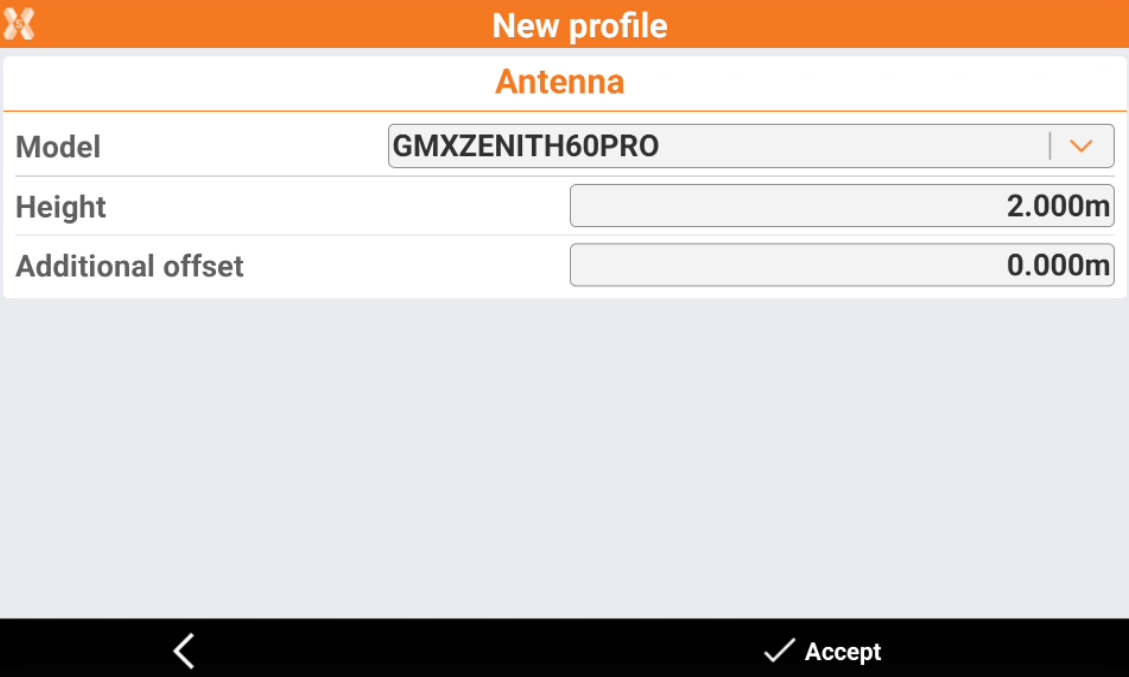Select the Antenna section header
This screenshot has height=677, width=1129.
(x=559, y=81)
